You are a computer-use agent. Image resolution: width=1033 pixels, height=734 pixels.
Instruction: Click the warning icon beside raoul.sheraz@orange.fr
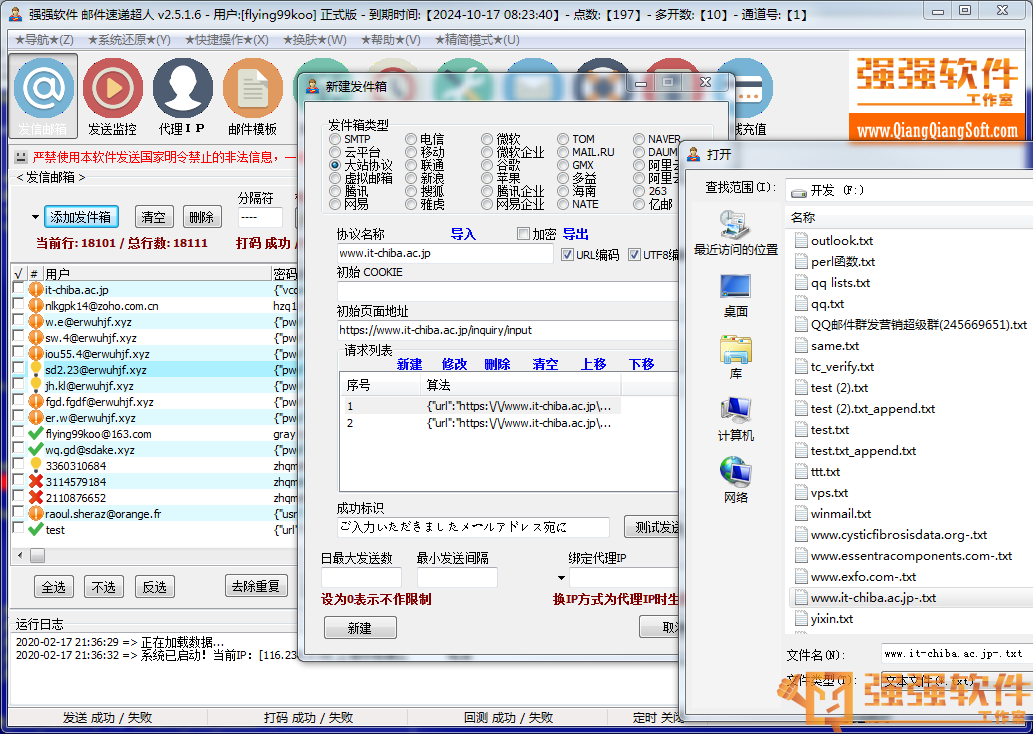(x=36, y=513)
